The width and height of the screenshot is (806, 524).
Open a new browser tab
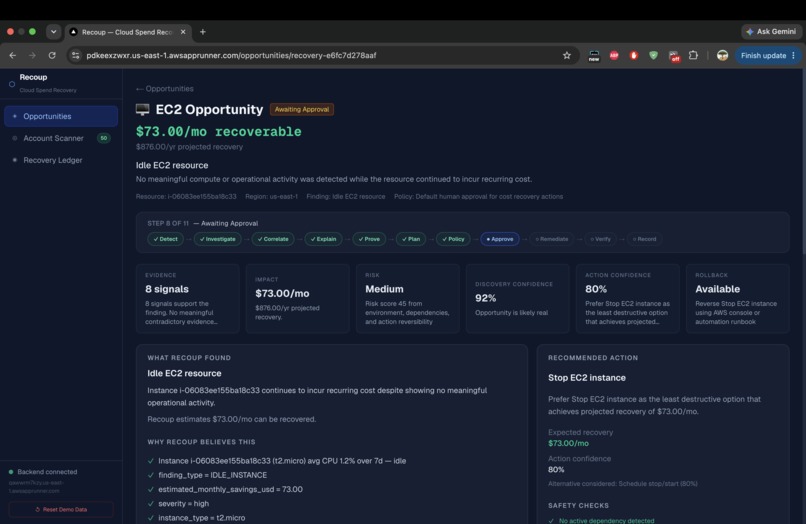203,32
